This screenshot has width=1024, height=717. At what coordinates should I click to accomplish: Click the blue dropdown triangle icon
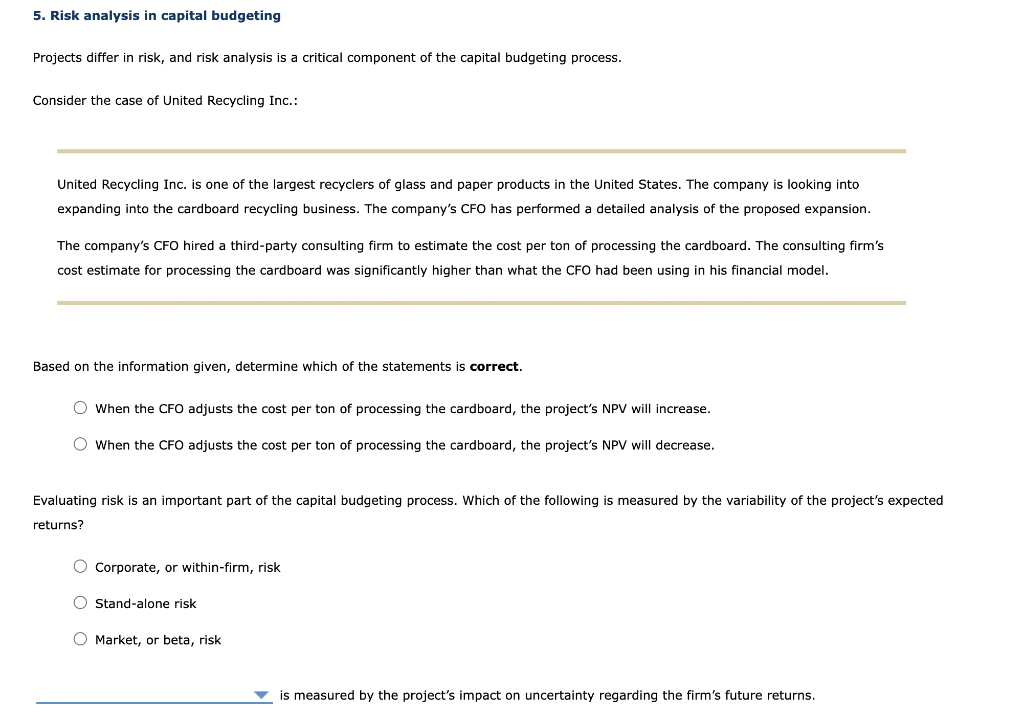click(261, 694)
